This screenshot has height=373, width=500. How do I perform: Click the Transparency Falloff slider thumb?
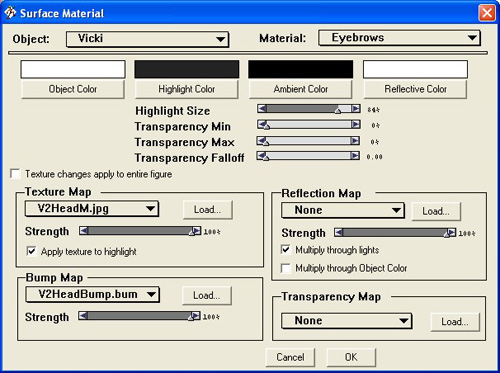(266, 157)
